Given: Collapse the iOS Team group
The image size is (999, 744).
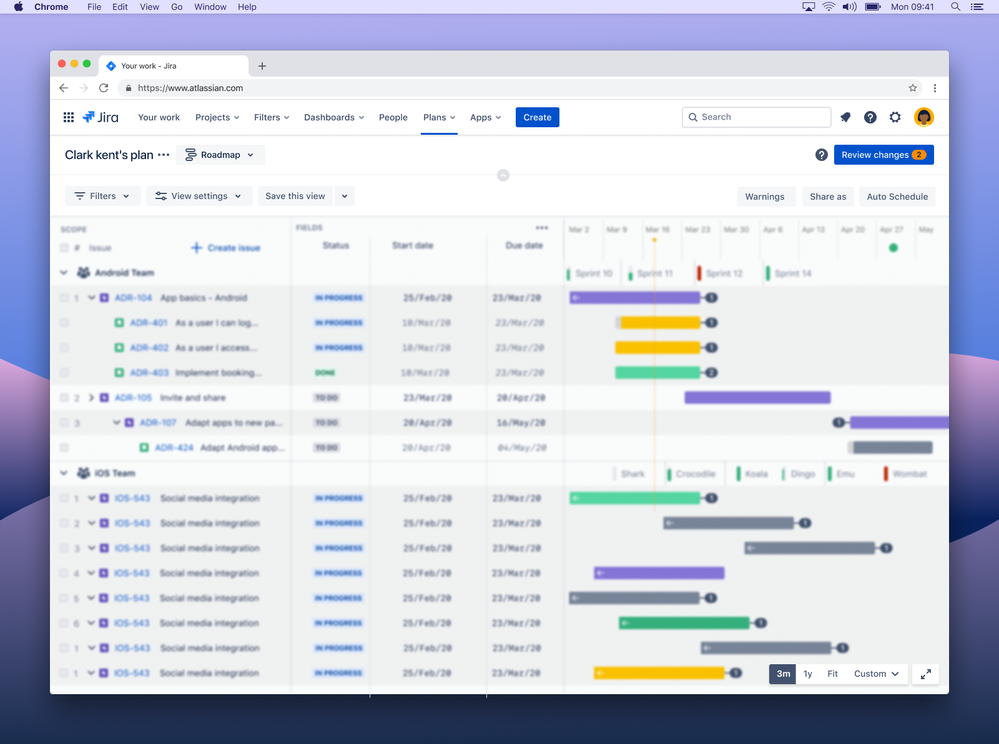Looking at the screenshot, I should (x=64, y=473).
